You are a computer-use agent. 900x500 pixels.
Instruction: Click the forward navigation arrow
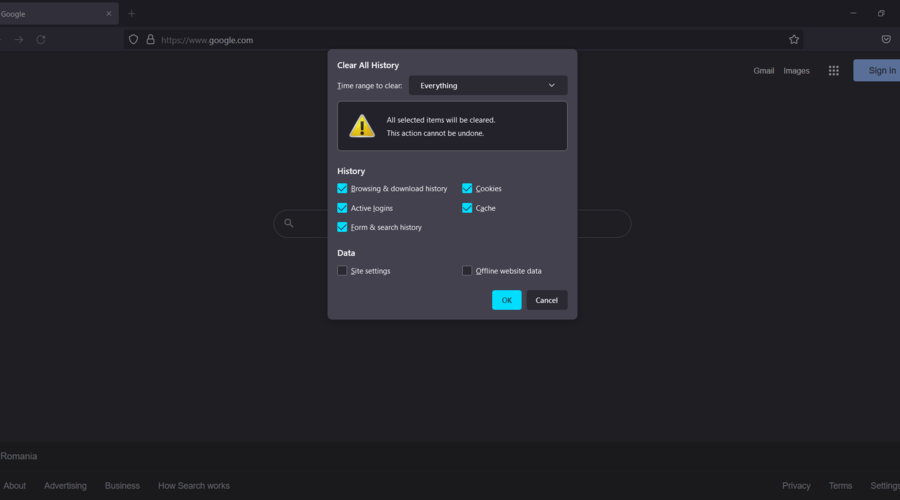coord(18,40)
